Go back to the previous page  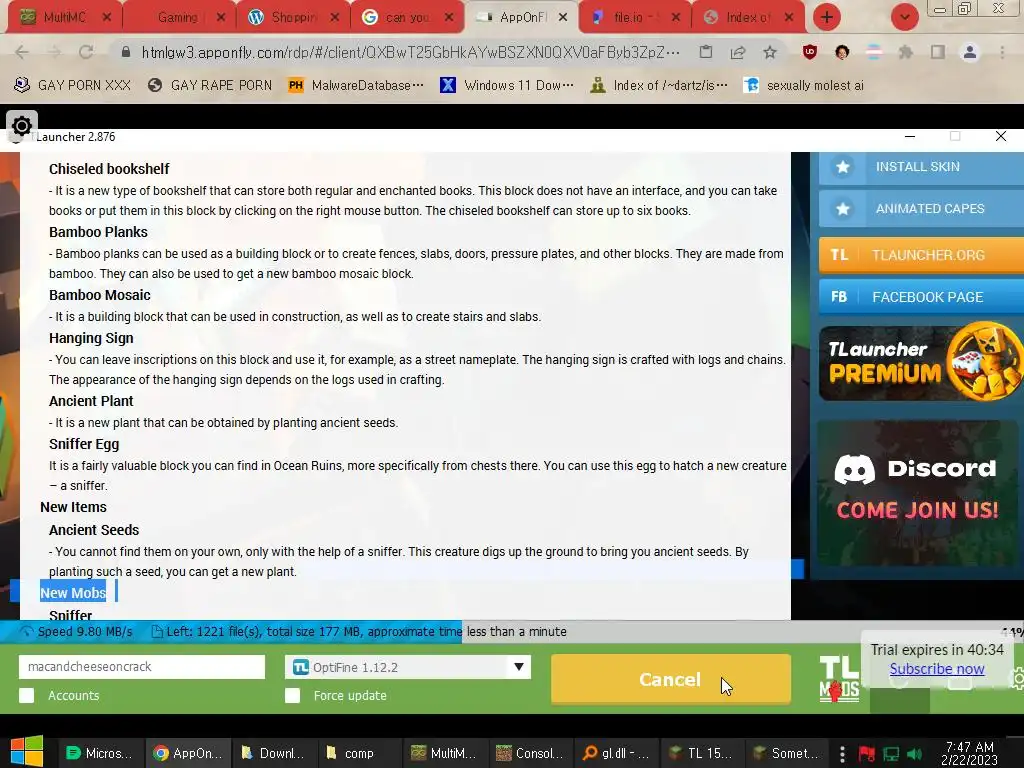click(22, 52)
